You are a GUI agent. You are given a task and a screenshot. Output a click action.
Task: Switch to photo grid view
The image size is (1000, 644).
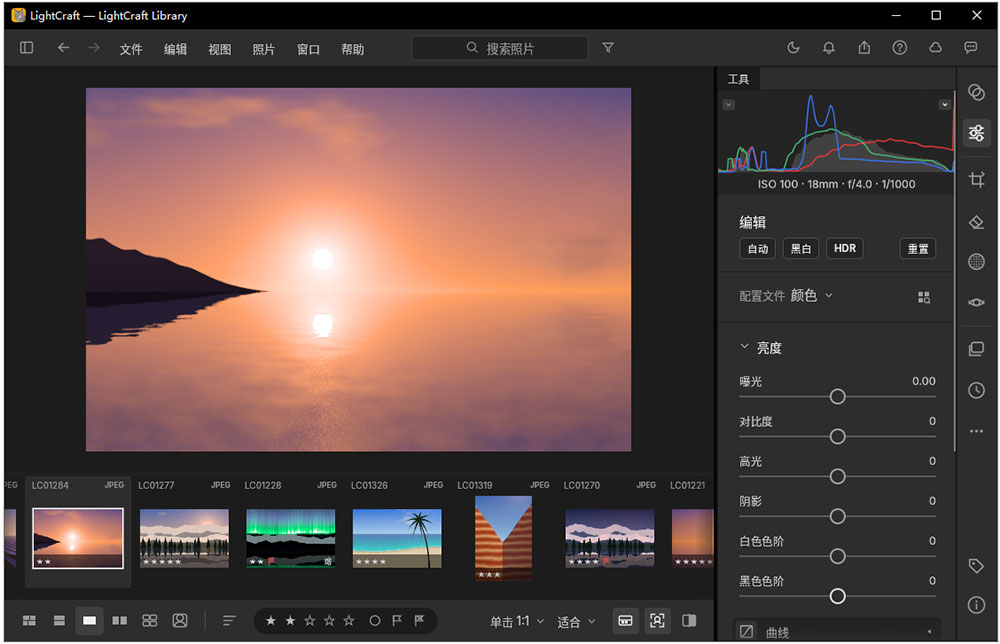[x=29, y=620]
